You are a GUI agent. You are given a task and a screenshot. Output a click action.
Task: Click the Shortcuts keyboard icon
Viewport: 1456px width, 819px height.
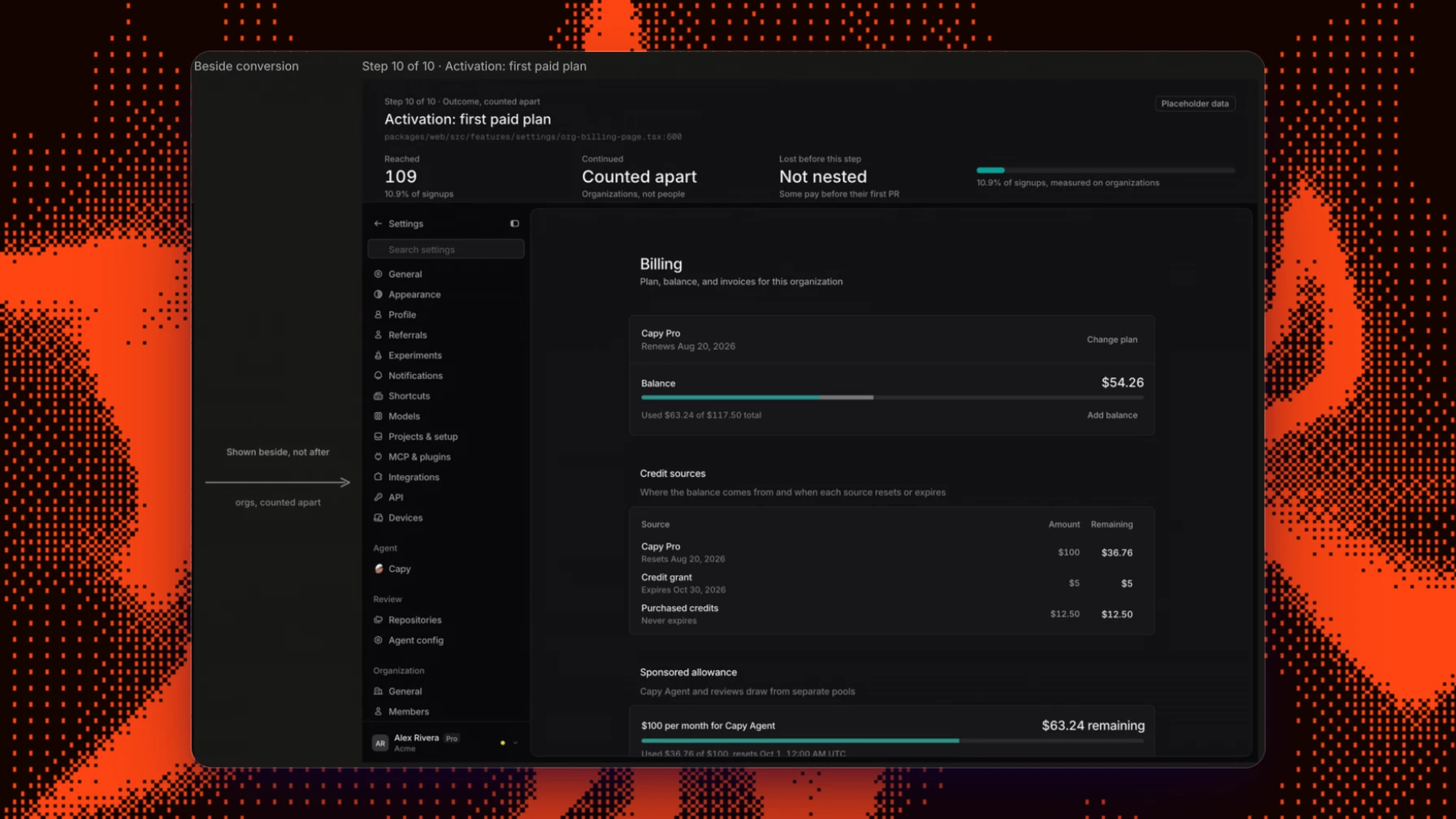click(x=378, y=396)
